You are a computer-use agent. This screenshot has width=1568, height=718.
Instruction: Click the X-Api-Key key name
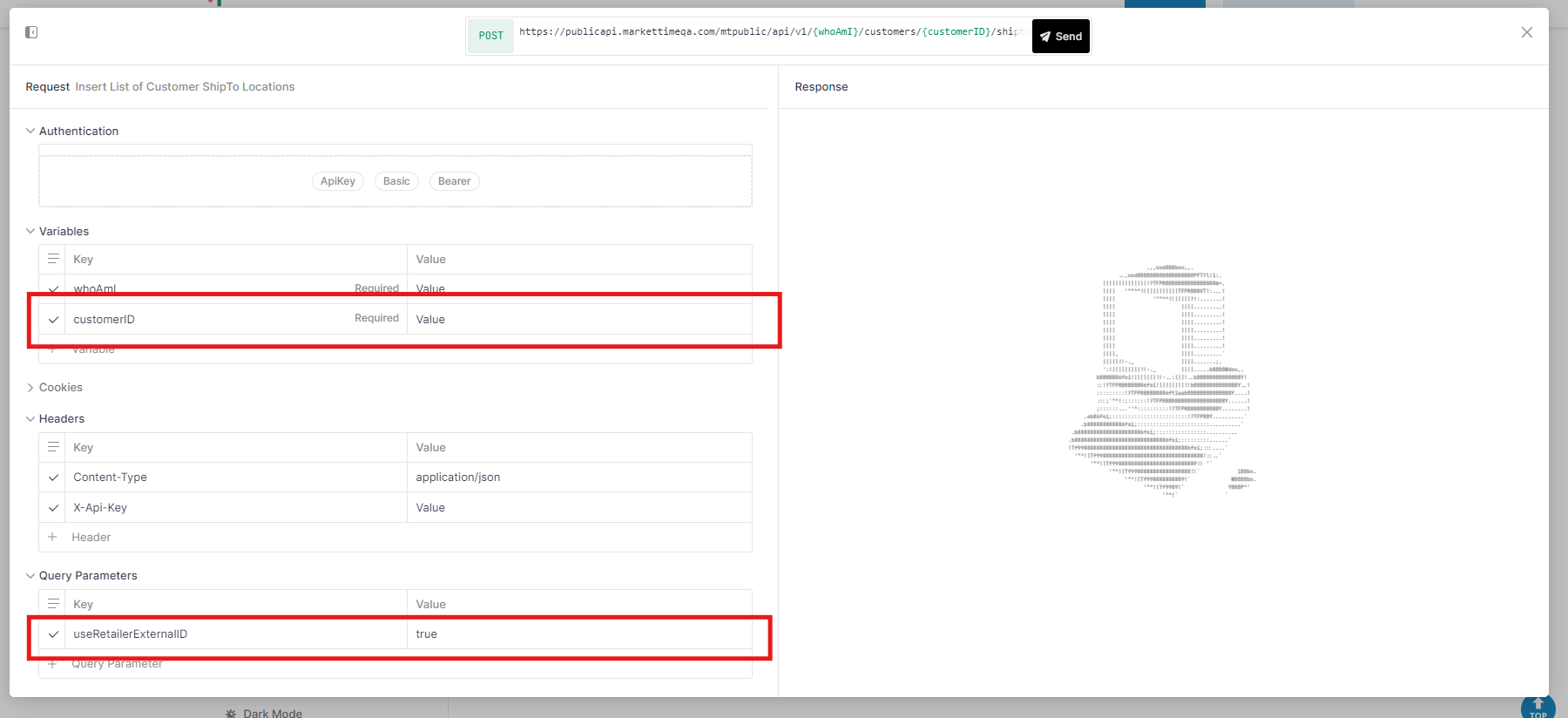[x=100, y=508]
